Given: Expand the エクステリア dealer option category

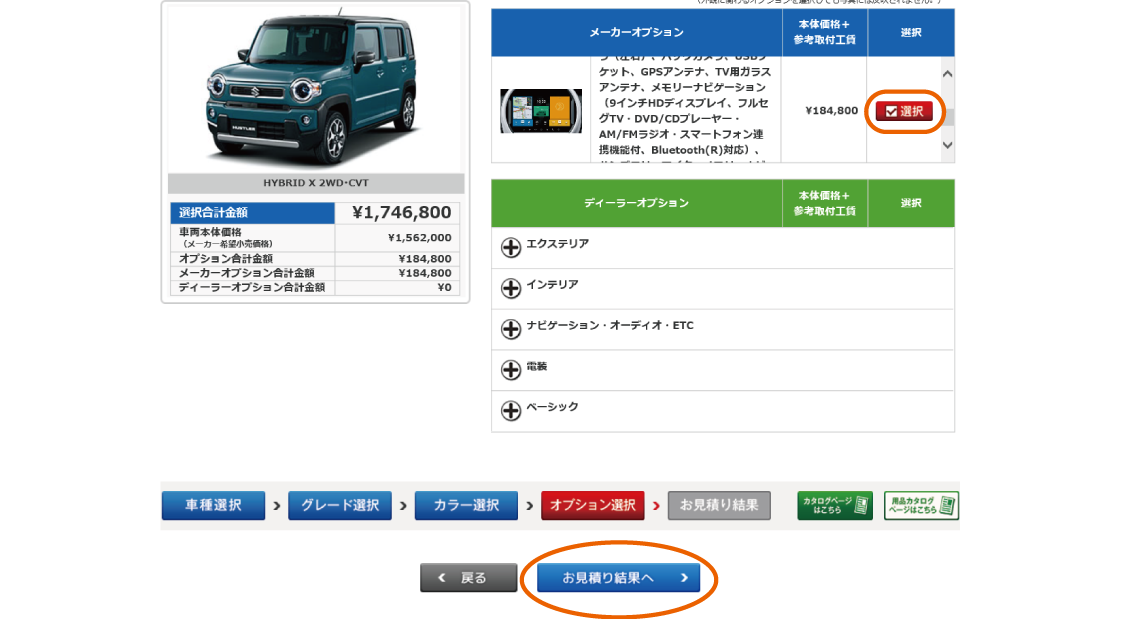Looking at the screenshot, I should point(511,247).
